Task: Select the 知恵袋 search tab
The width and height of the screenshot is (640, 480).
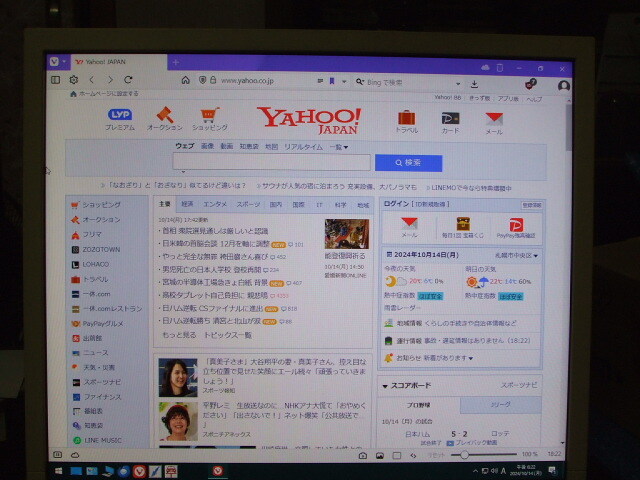Action: [x=249, y=146]
